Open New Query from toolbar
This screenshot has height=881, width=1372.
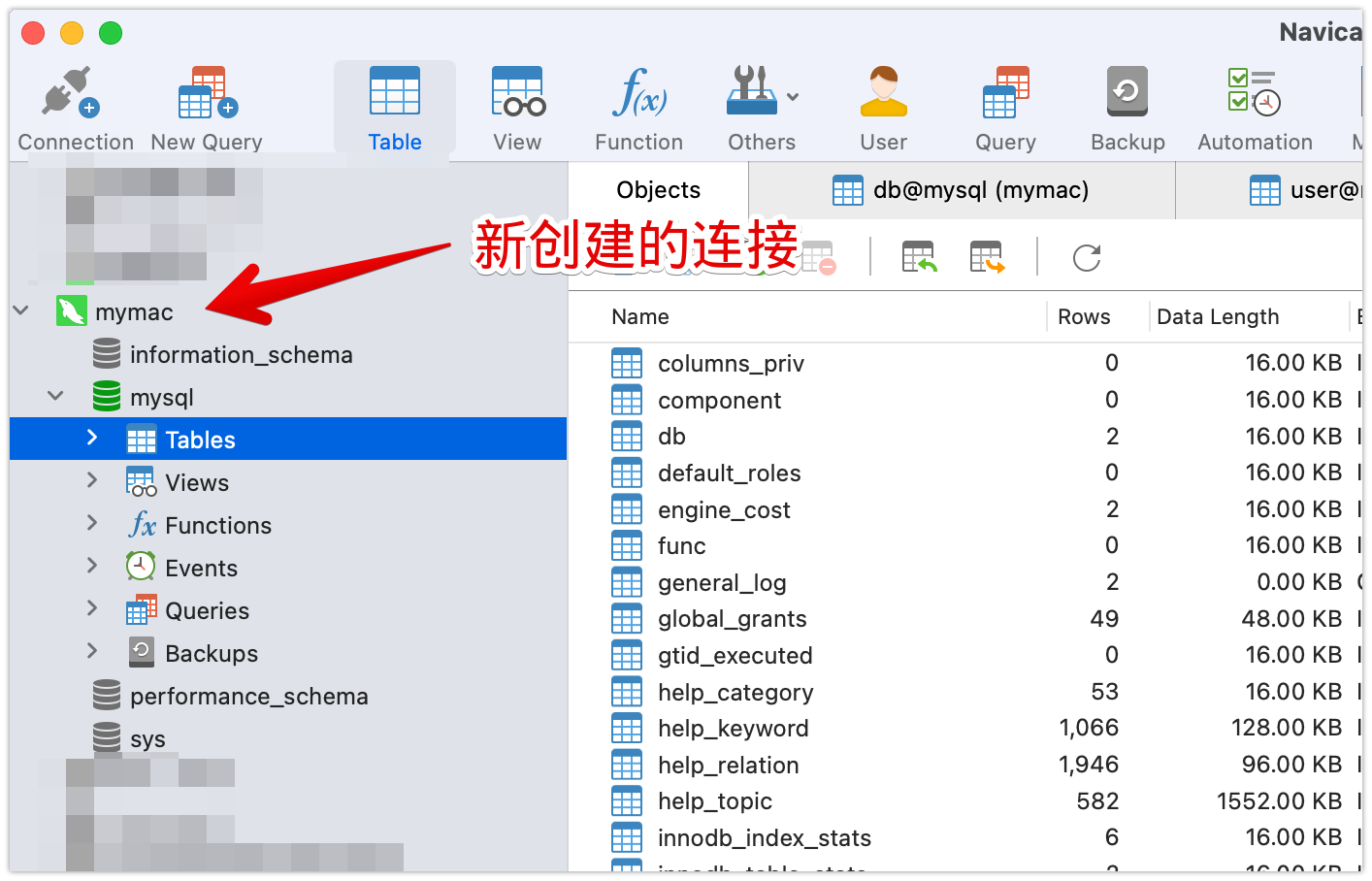(x=207, y=94)
